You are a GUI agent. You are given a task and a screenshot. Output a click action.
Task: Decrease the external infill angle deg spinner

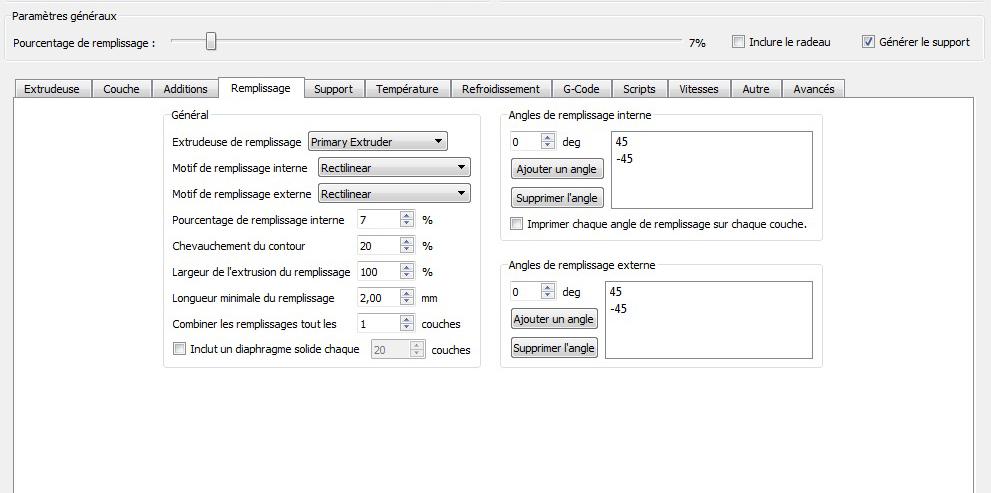548,296
